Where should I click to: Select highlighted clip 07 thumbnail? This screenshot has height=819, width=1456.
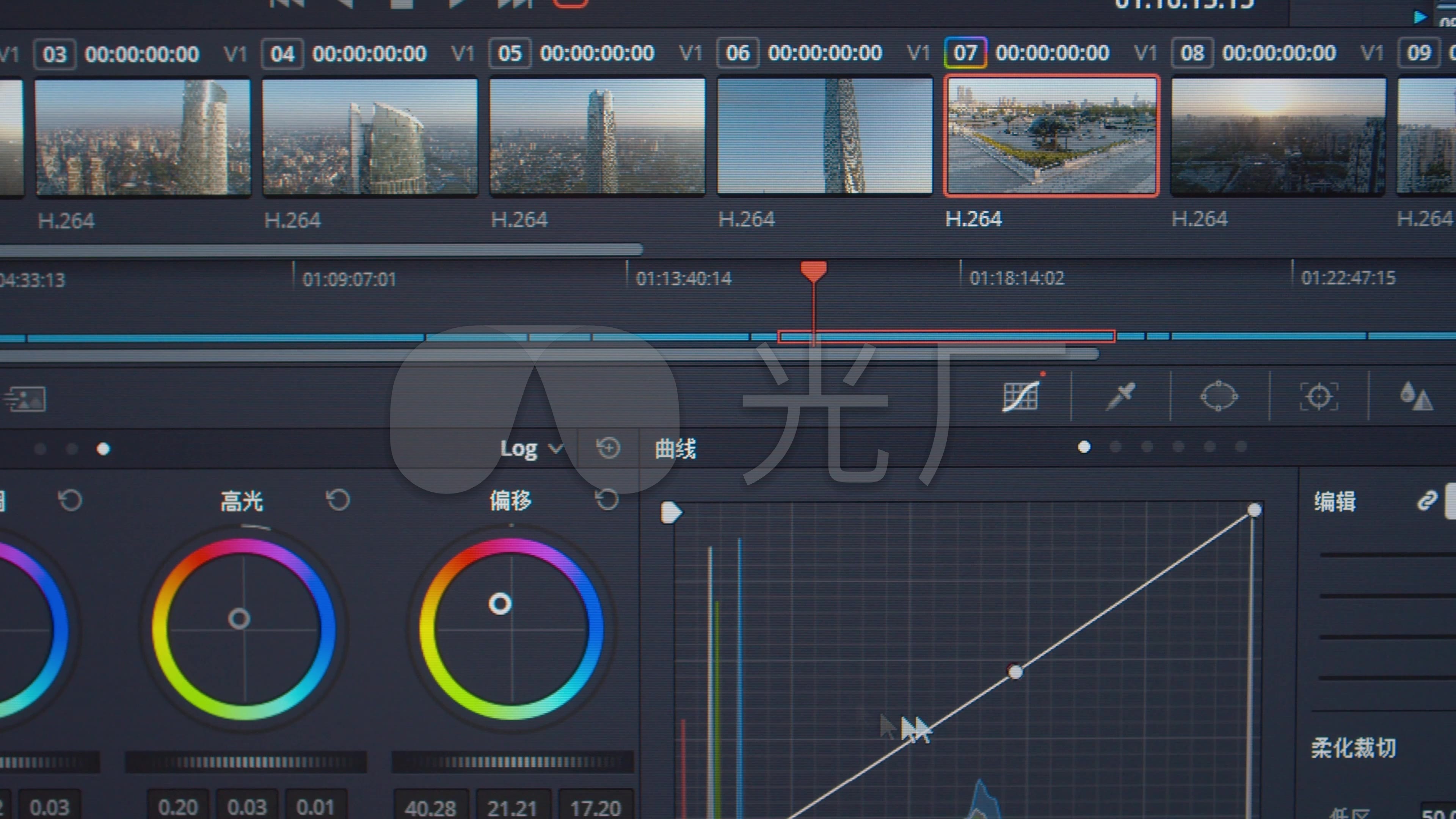pyautogui.click(x=1052, y=136)
